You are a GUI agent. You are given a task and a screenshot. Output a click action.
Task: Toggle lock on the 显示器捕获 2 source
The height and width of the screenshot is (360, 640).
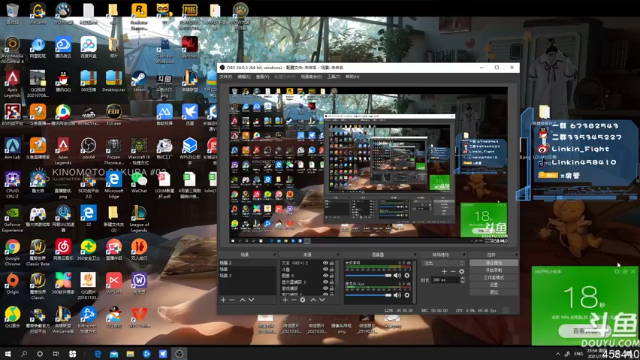click(332, 282)
